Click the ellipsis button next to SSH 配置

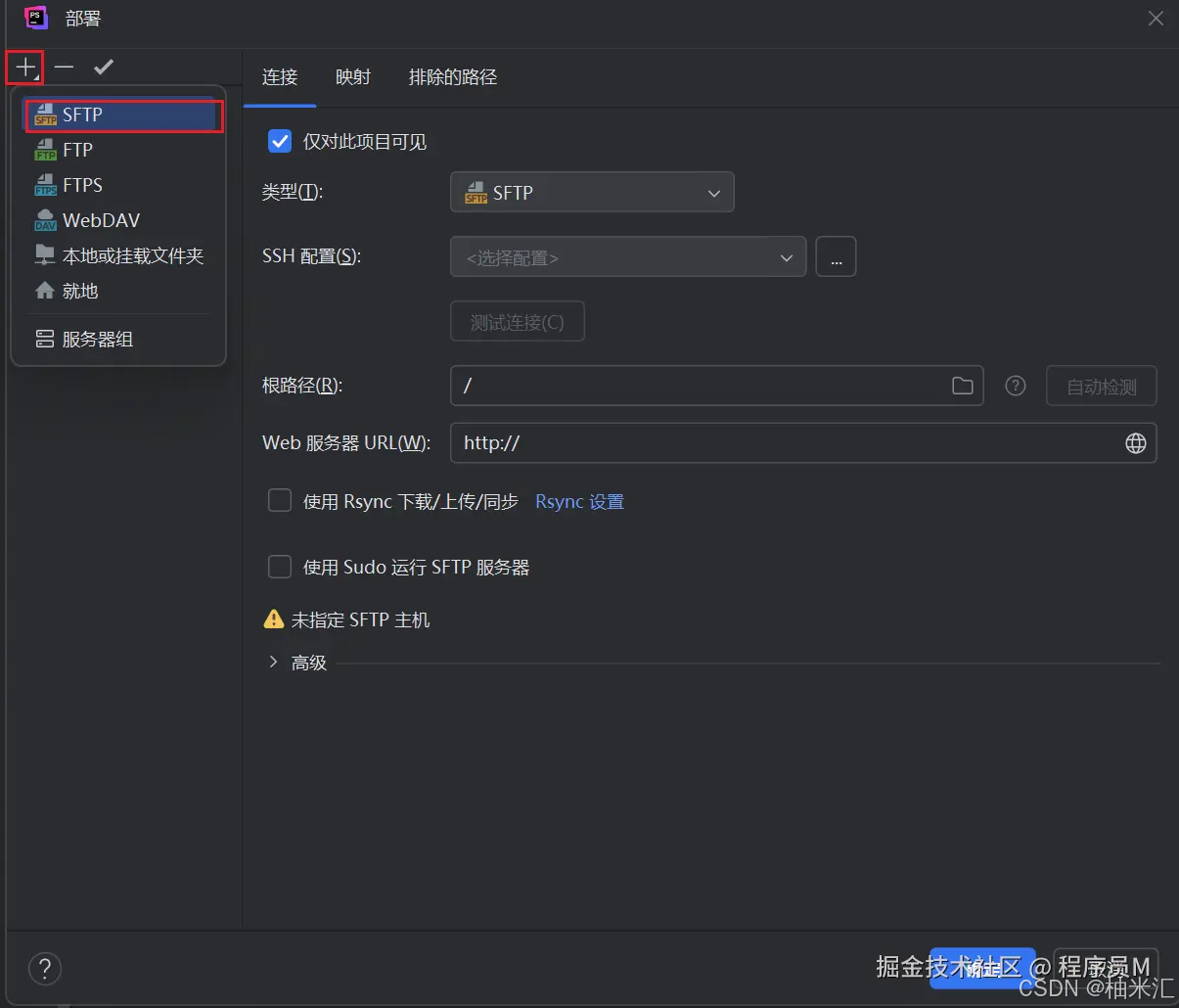836,257
